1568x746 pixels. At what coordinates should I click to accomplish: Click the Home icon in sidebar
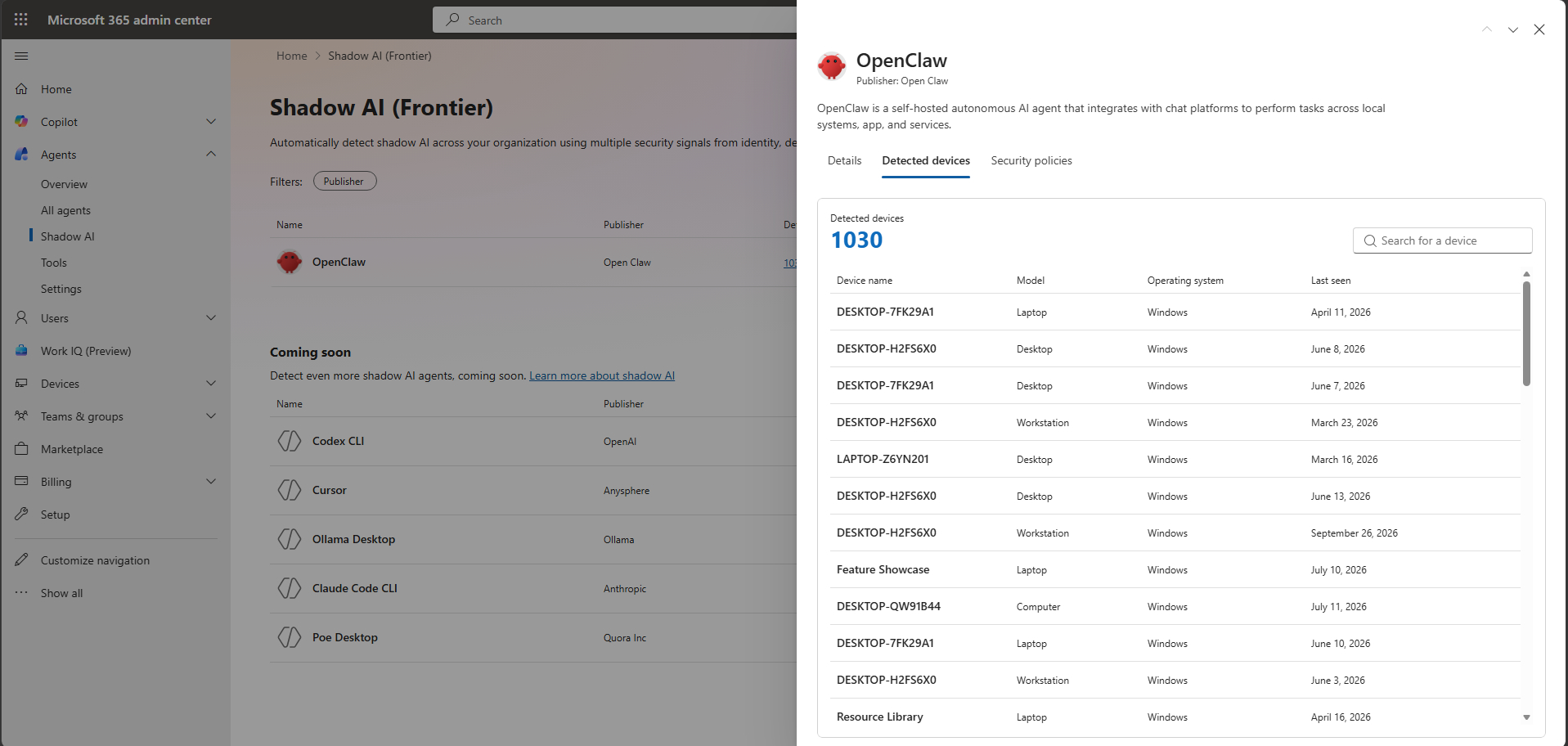pyautogui.click(x=21, y=88)
